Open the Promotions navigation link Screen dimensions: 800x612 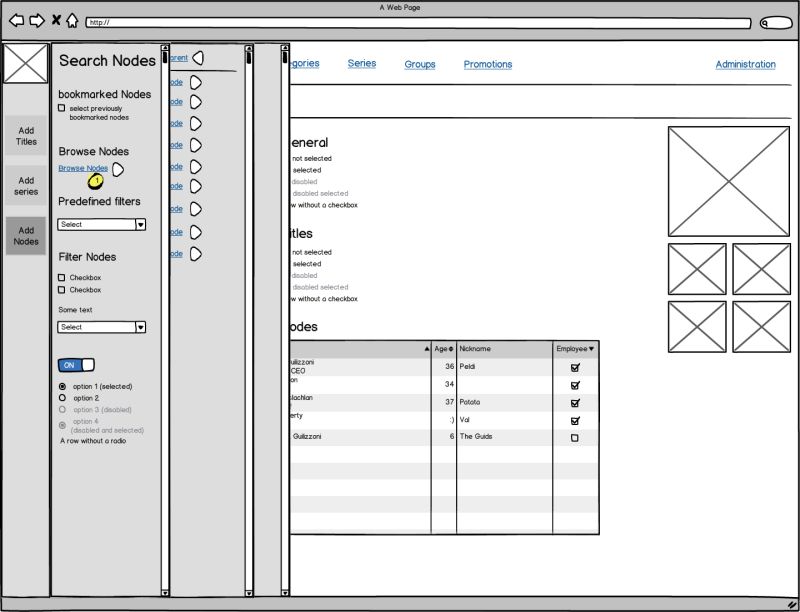pos(488,64)
